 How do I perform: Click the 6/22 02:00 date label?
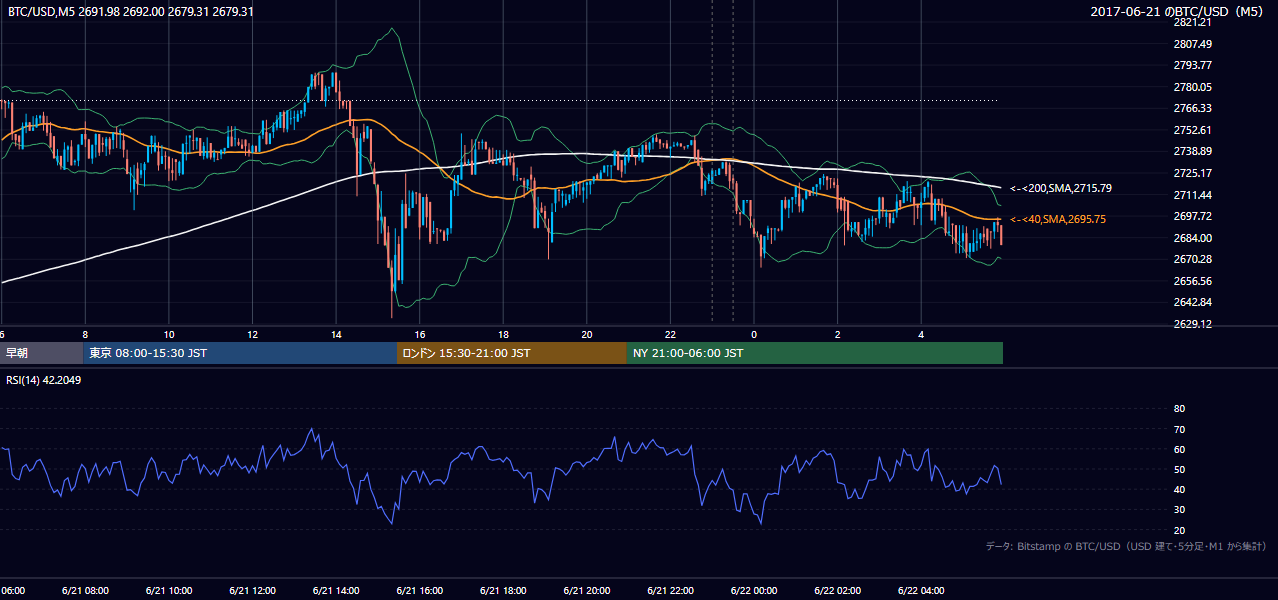[x=837, y=590]
